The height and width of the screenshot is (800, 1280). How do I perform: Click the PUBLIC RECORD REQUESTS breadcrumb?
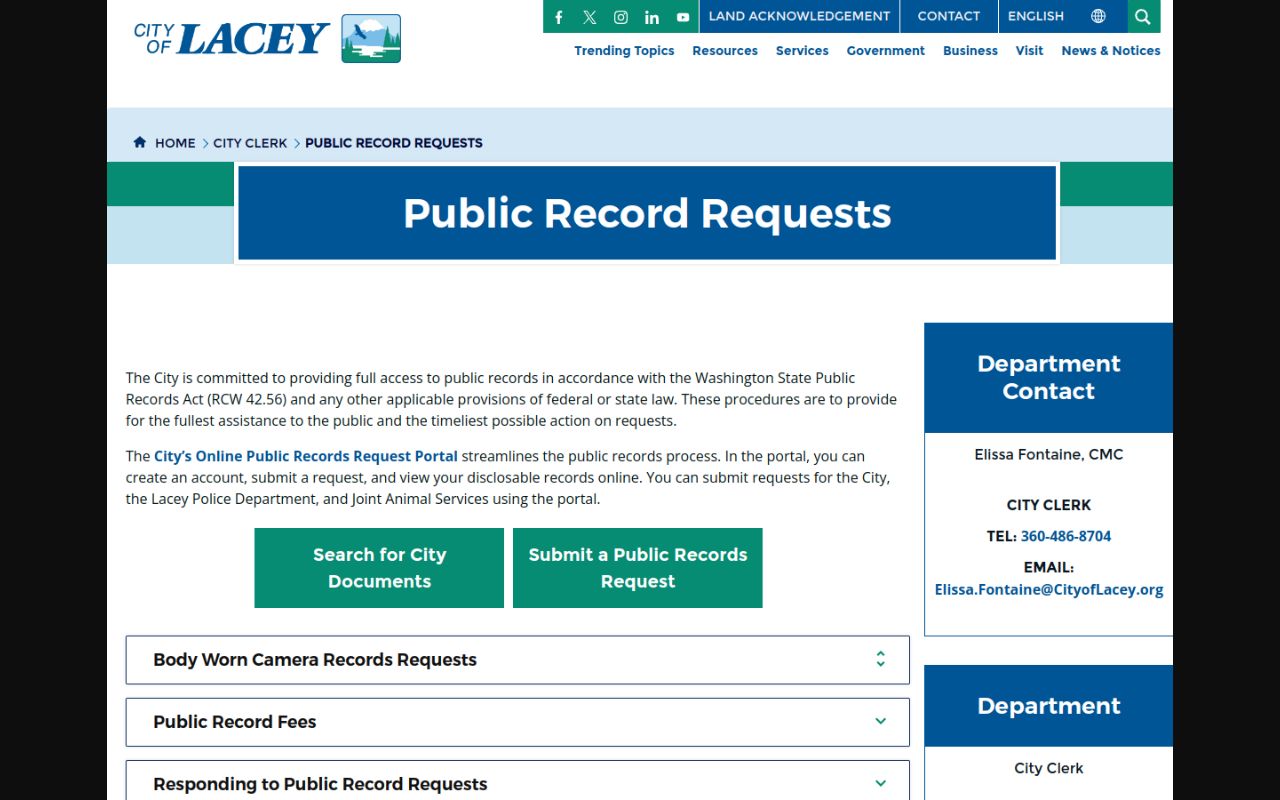(x=394, y=143)
